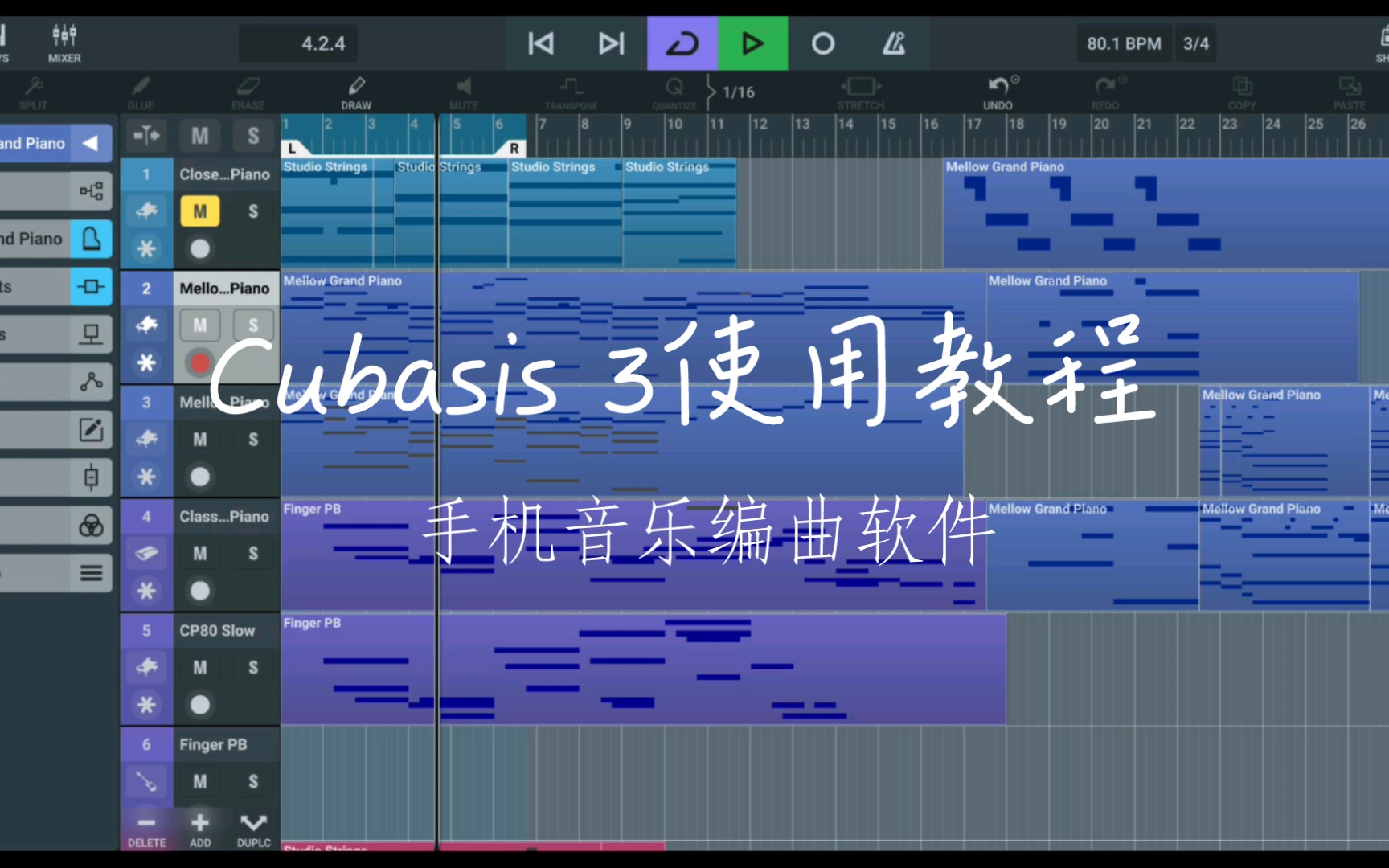The height and width of the screenshot is (868, 1389).
Task: Copy the selected events
Action: point(1242,92)
